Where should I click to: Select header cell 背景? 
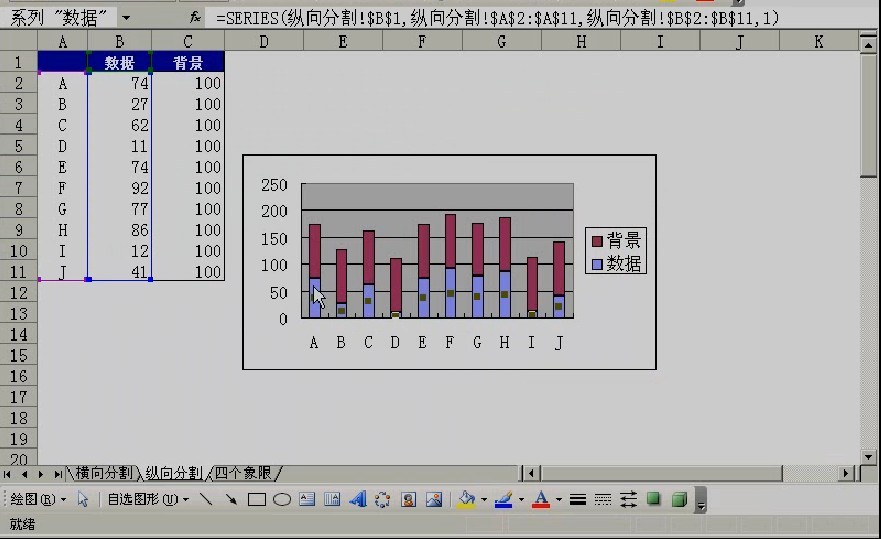tap(188, 62)
